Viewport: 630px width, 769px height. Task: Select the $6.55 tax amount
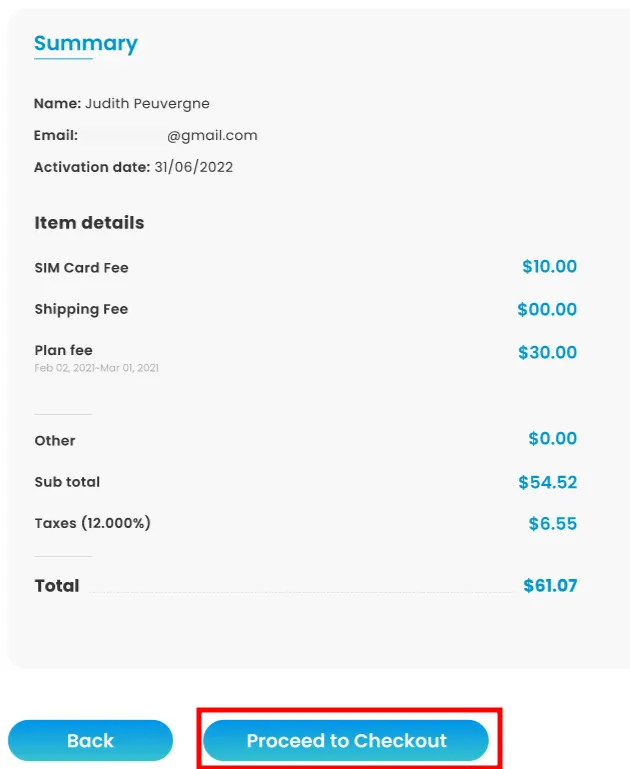coord(552,523)
